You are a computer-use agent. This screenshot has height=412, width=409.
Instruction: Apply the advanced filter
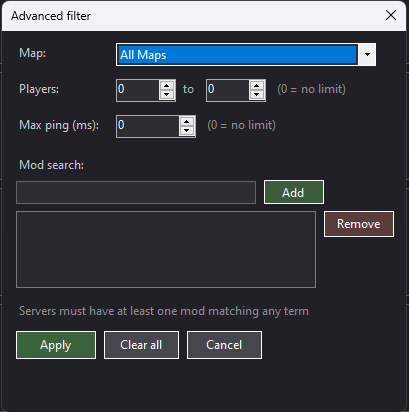point(56,345)
